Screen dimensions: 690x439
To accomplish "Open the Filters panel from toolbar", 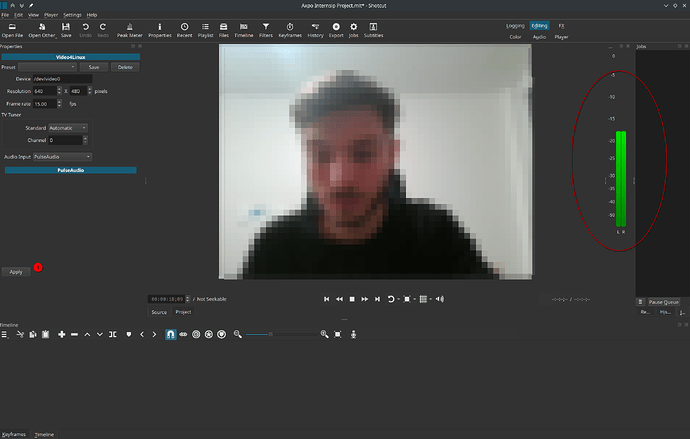I will click(266, 29).
